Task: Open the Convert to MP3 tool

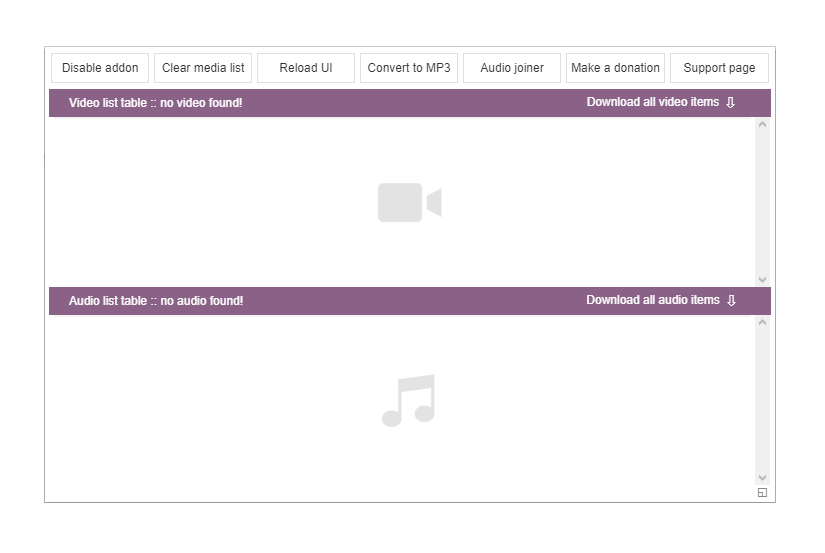Action: [x=409, y=68]
